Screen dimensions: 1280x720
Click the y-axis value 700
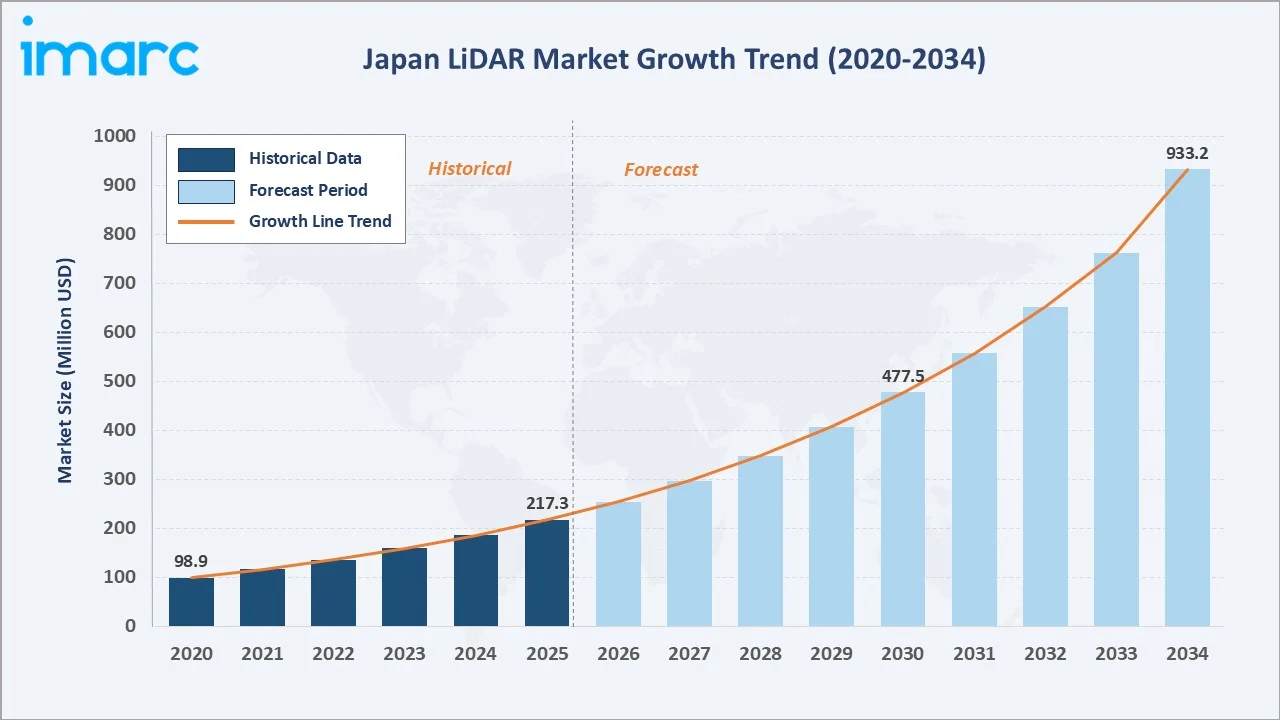pyautogui.click(x=120, y=283)
